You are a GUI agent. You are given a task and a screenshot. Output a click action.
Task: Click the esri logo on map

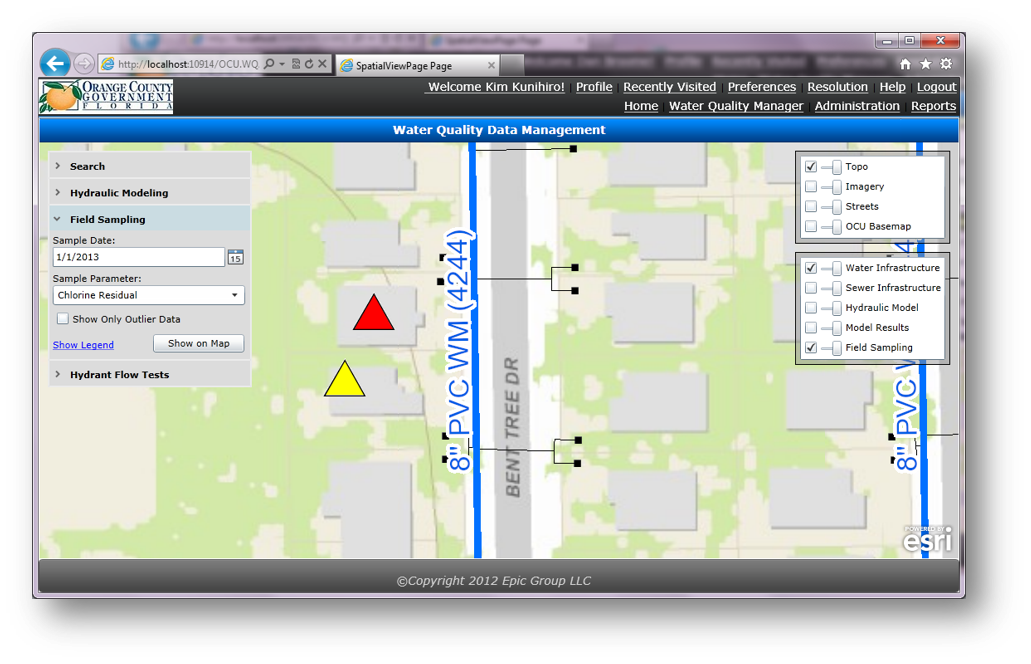click(927, 539)
